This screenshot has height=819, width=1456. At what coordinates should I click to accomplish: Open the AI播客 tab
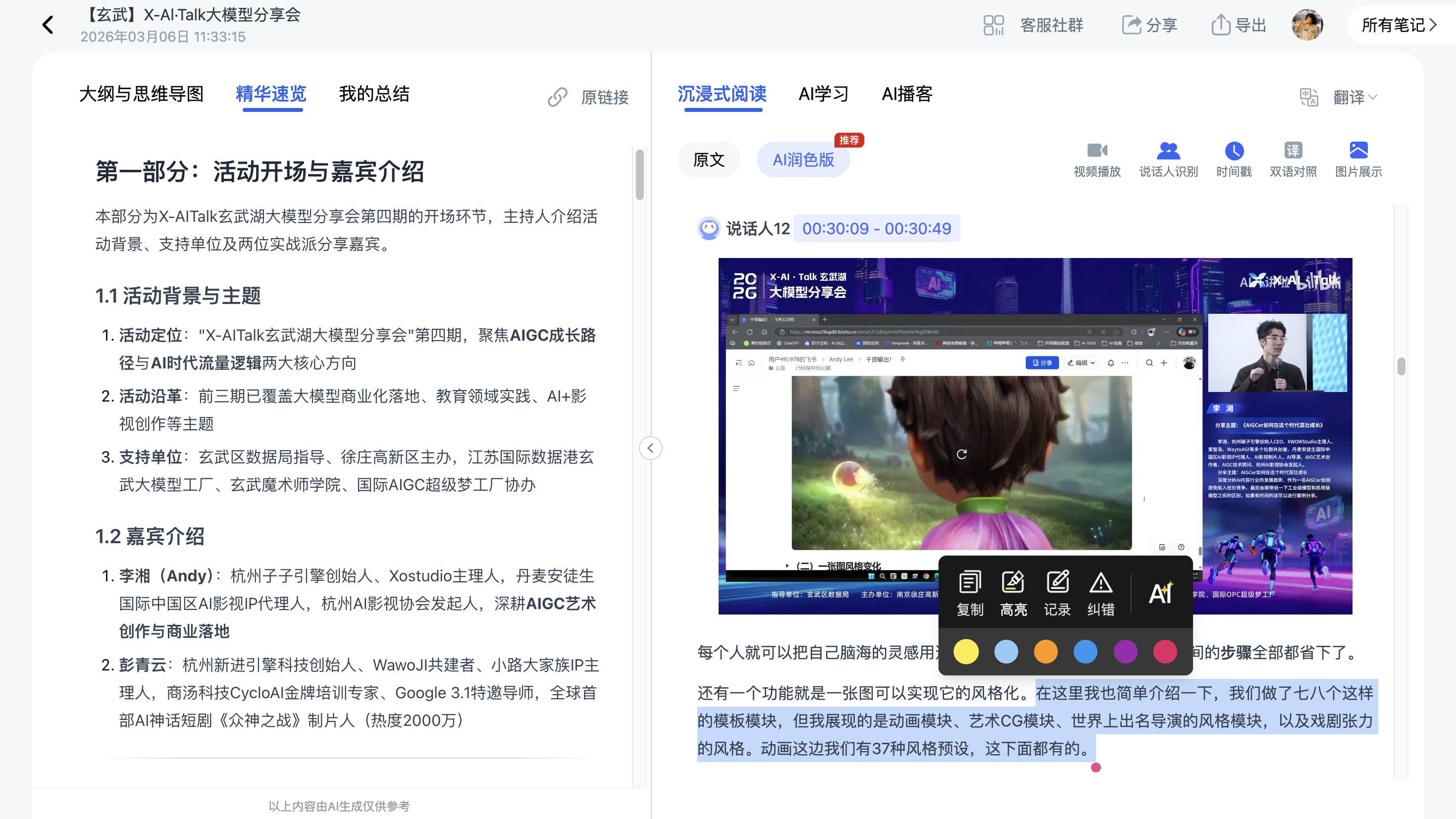pos(907,94)
